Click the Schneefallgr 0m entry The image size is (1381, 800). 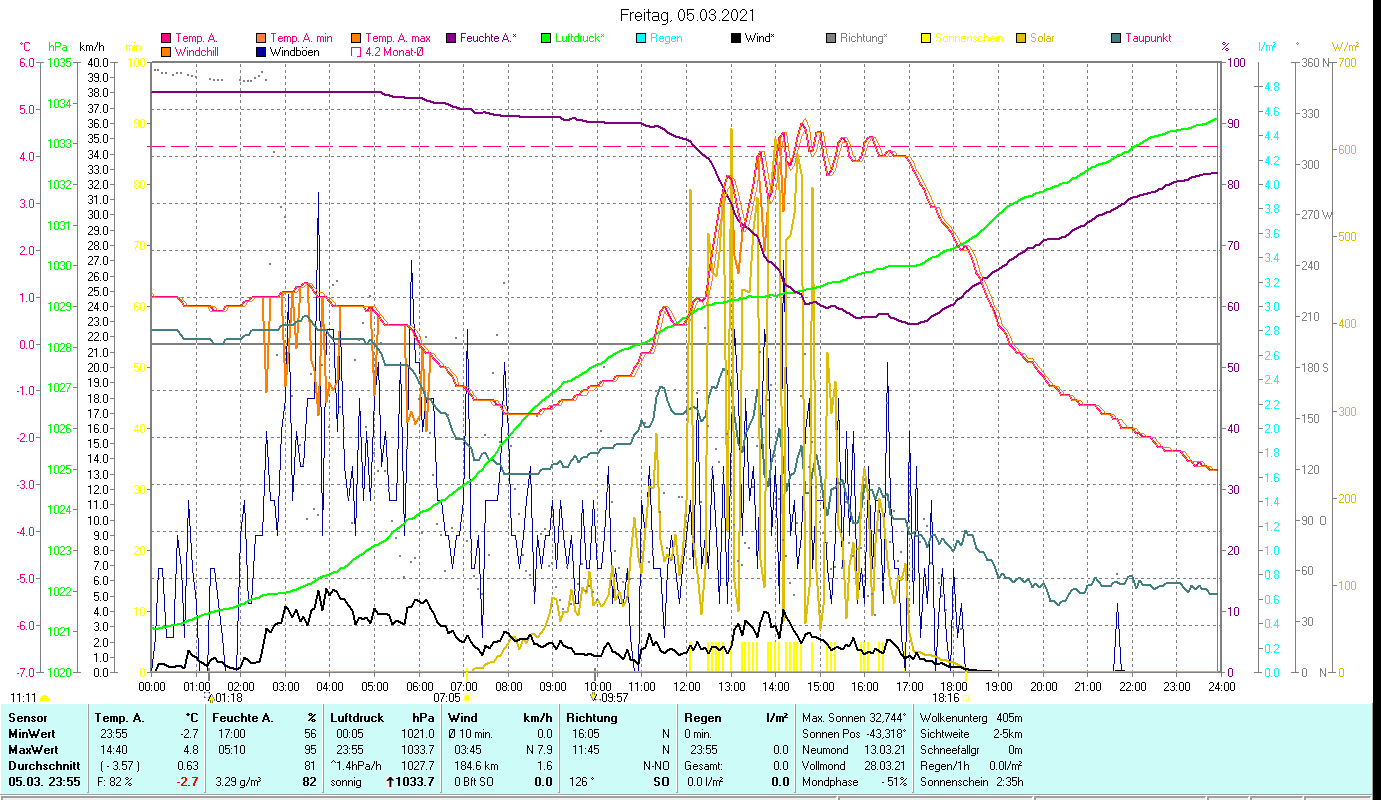coord(970,749)
